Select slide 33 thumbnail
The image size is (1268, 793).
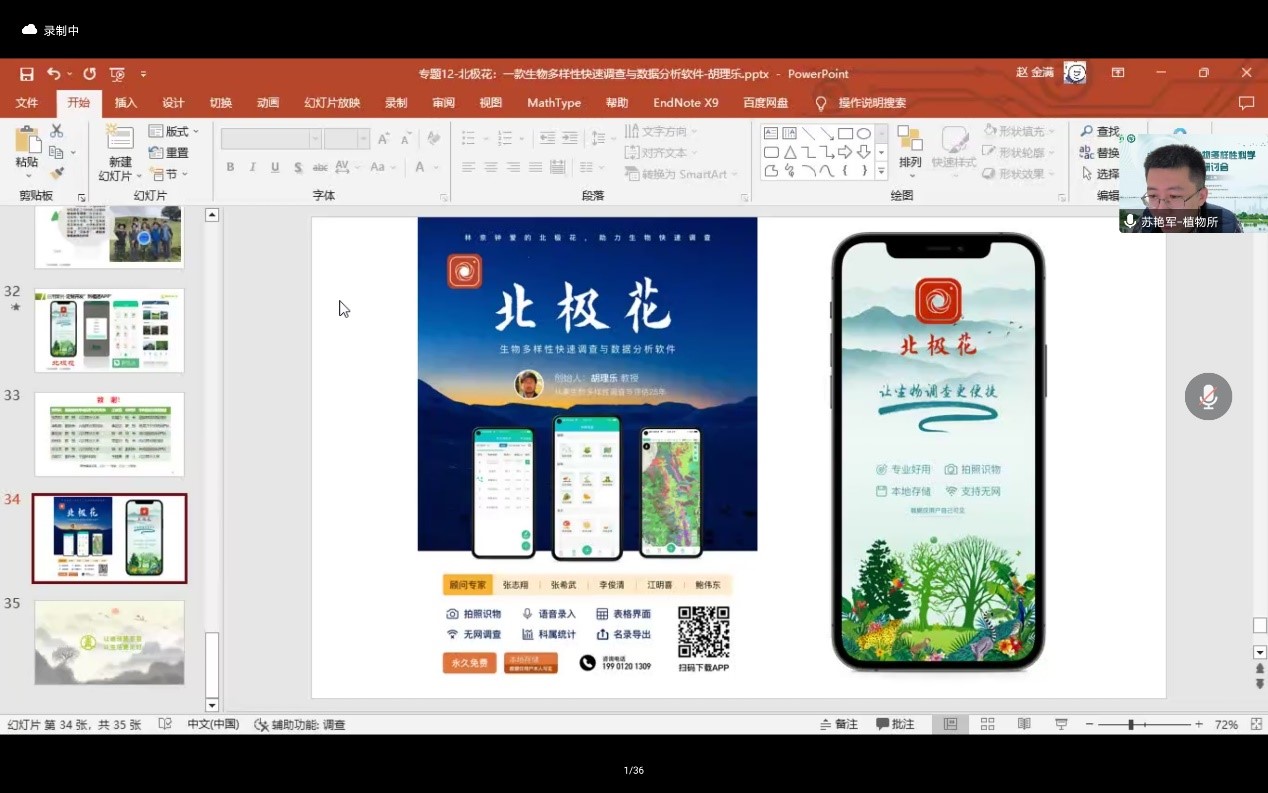coord(109,434)
